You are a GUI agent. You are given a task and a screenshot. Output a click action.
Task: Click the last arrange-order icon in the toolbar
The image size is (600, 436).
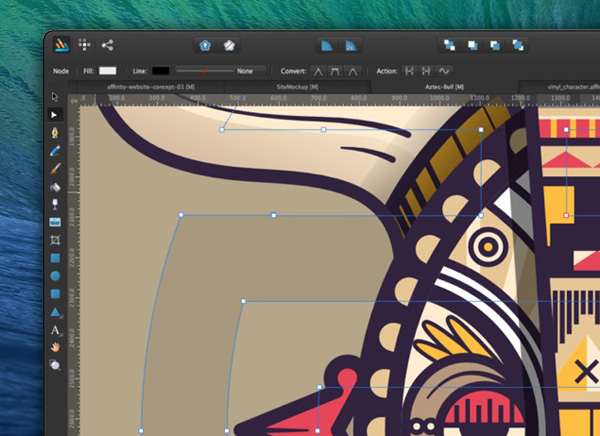(x=518, y=45)
